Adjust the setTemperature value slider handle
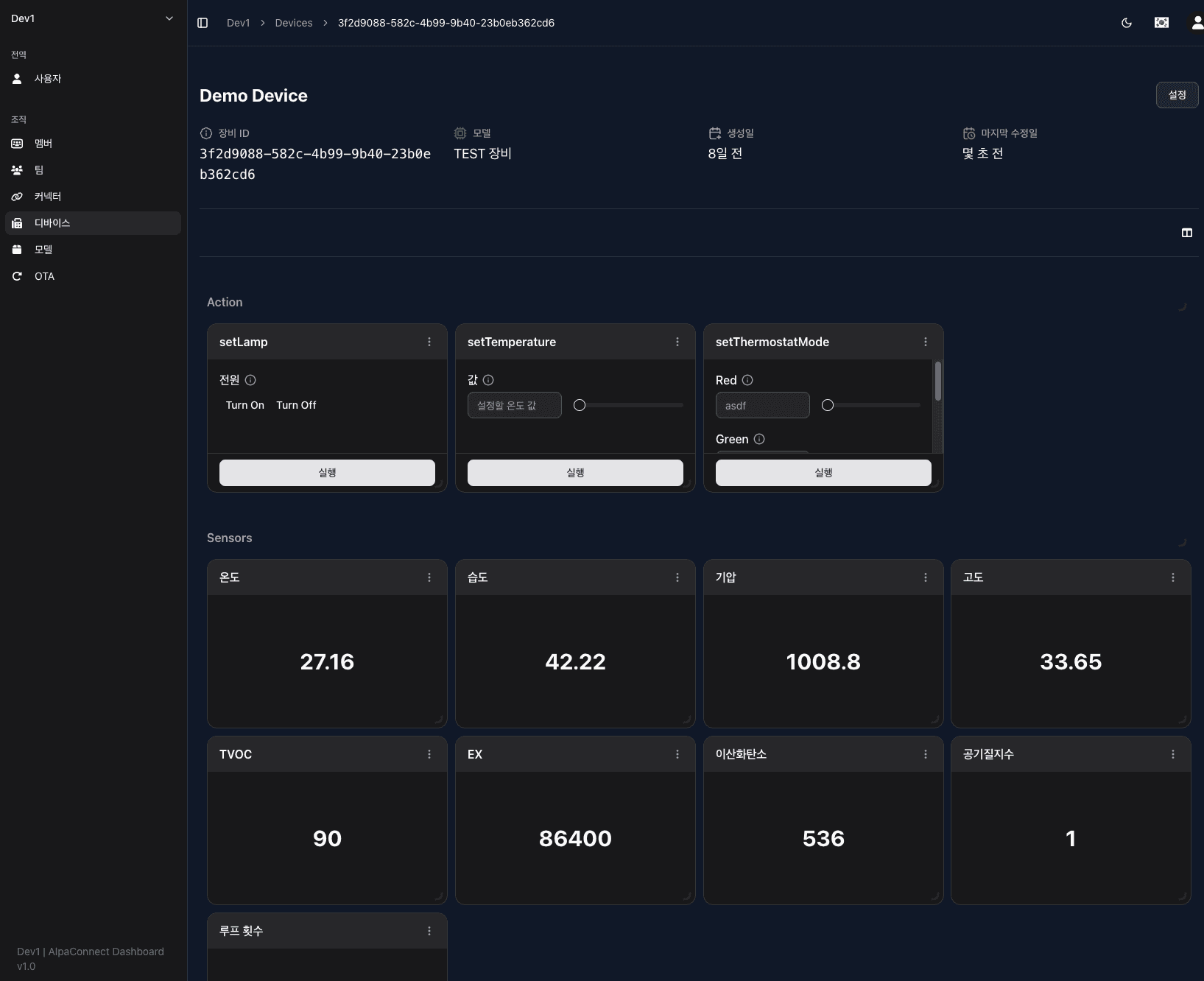This screenshot has height=981, width=1204. [x=580, y=405]
